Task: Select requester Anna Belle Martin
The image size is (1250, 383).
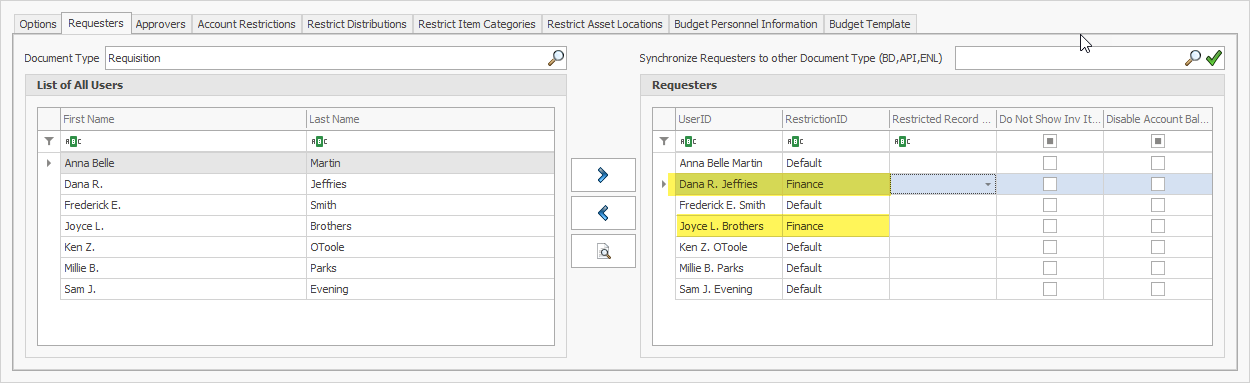Action: pos(728,162)
